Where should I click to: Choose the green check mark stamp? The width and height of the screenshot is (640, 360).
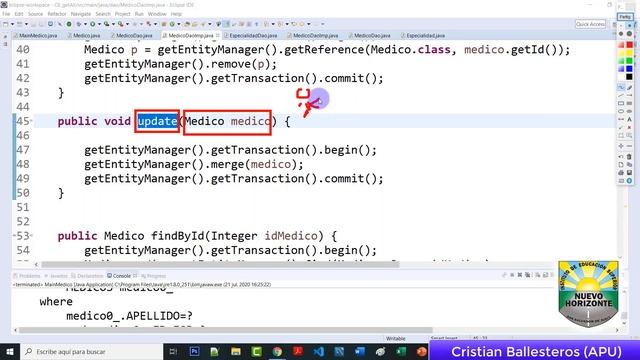point(621,127)
